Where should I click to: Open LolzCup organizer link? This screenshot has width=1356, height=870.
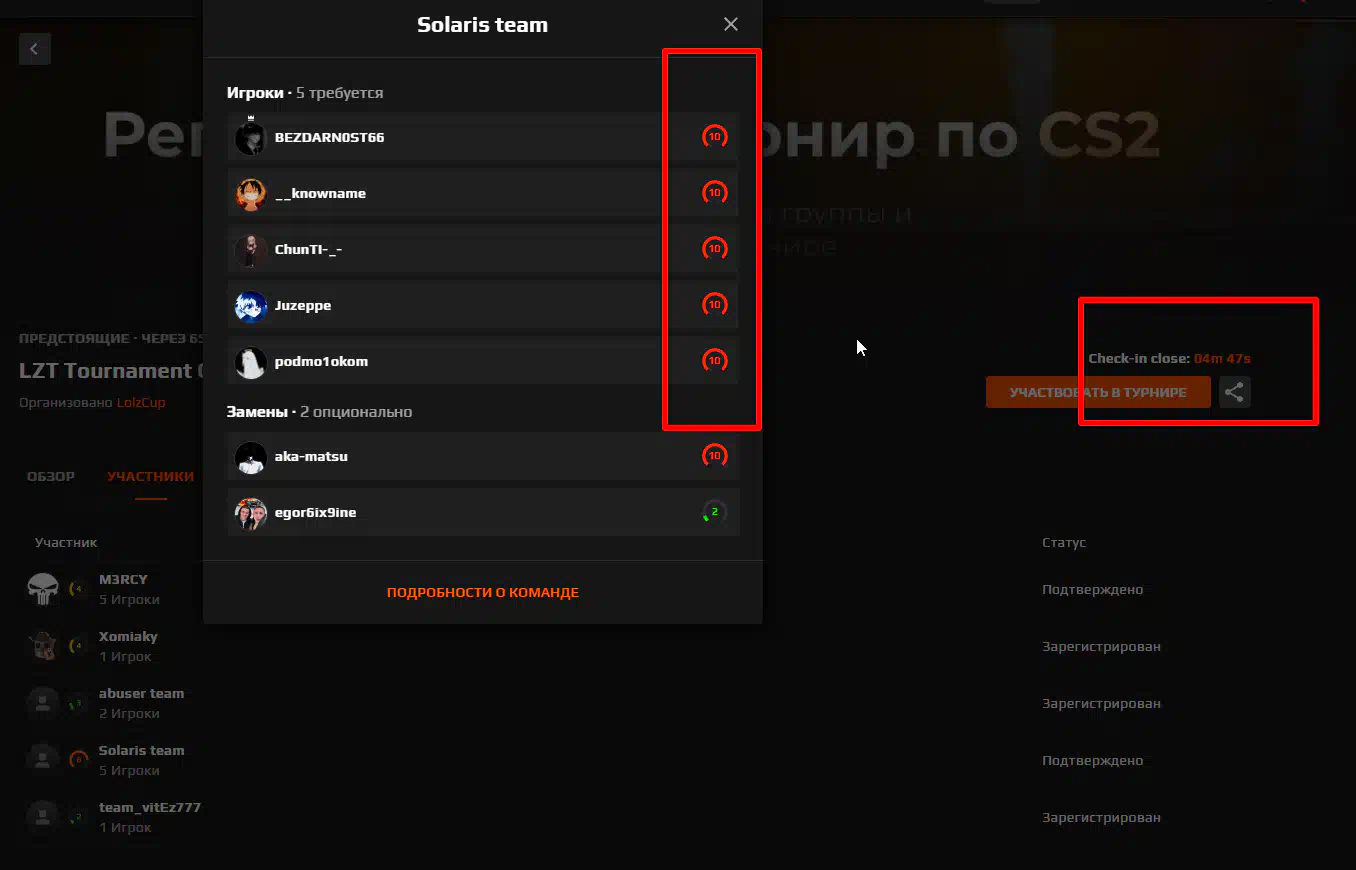click(x=141, y=402)
